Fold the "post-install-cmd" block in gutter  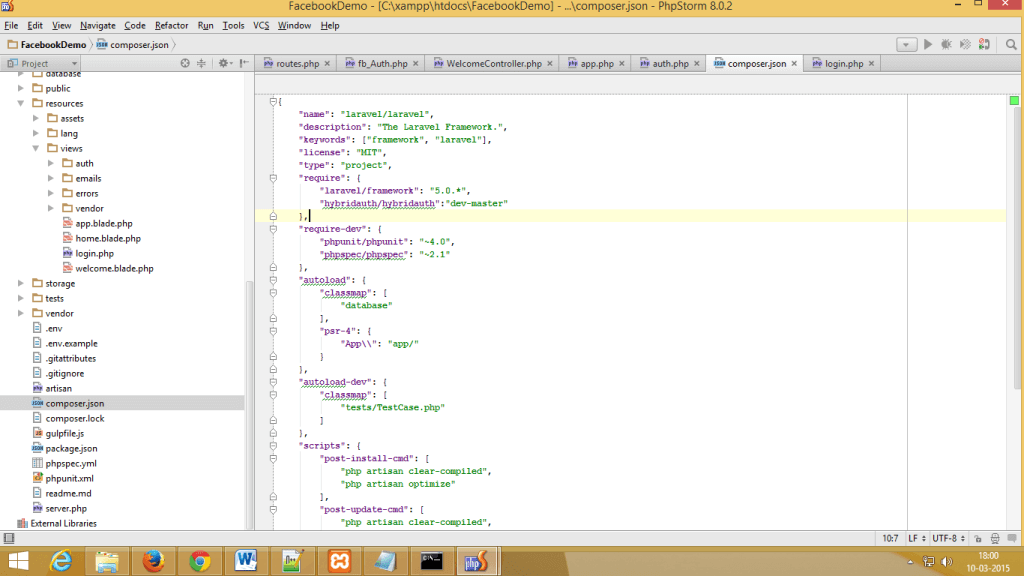point(274,458)
